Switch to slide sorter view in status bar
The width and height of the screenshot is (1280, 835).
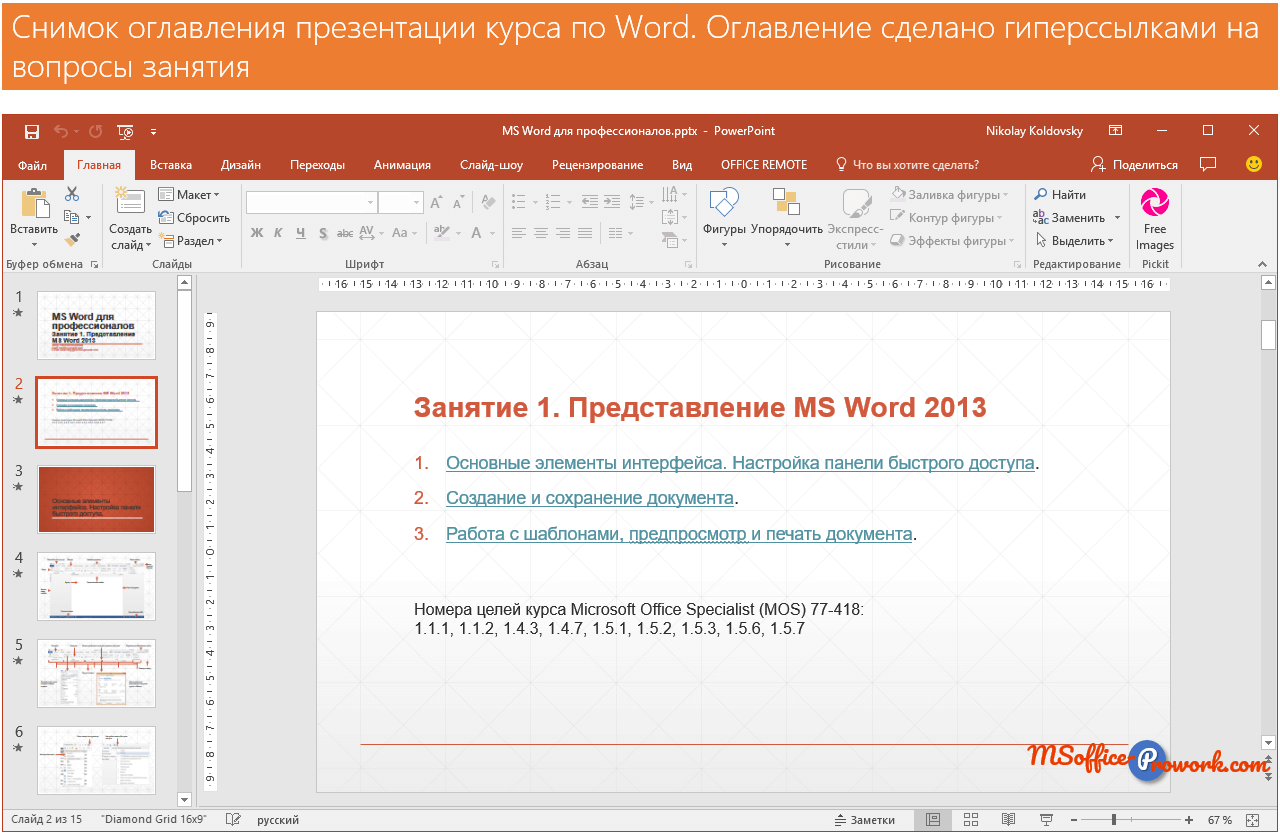970,819
